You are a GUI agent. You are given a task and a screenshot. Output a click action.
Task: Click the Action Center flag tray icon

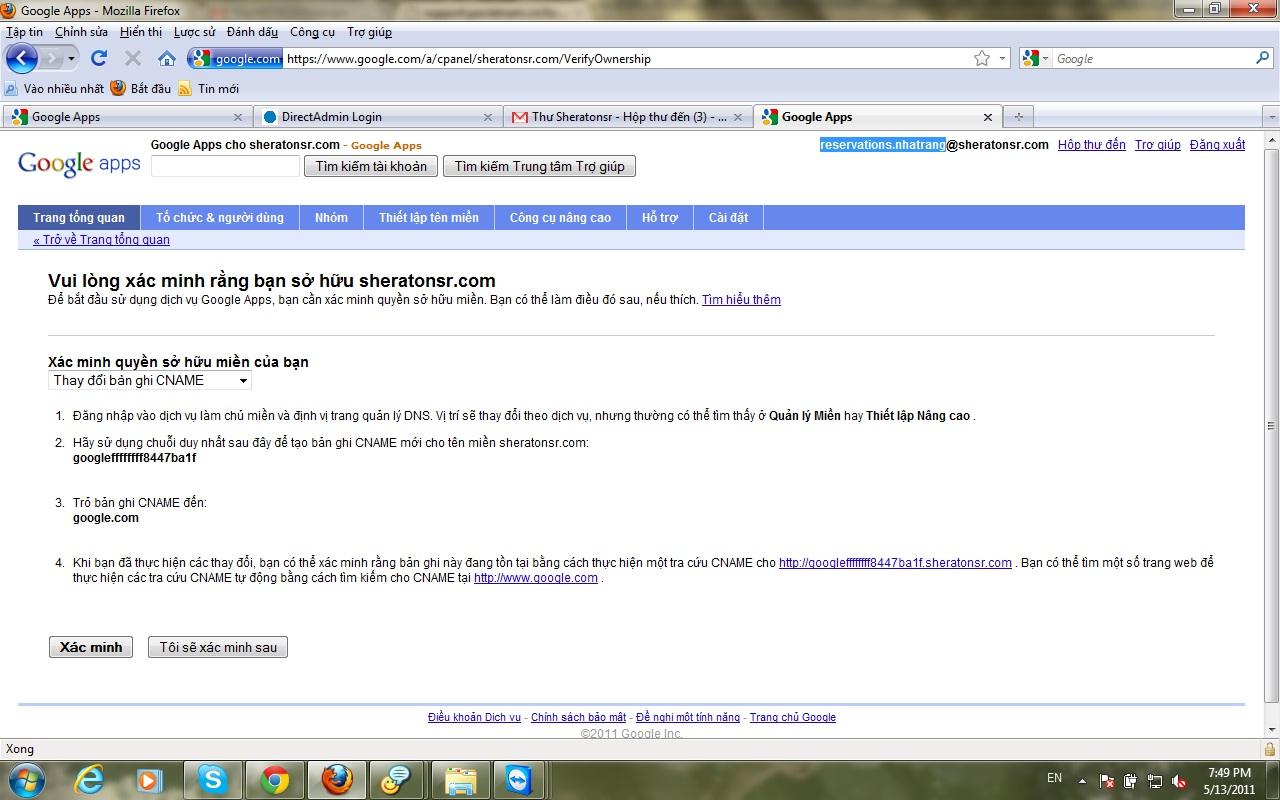point(1107,781)
